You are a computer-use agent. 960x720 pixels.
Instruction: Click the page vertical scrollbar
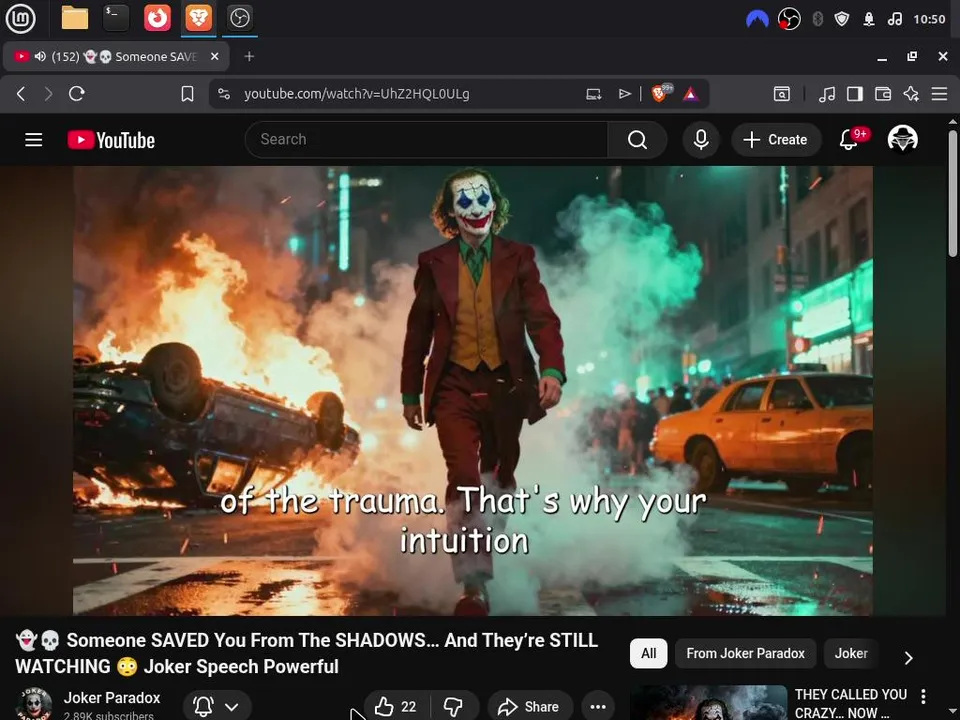(x=953, y=193)
